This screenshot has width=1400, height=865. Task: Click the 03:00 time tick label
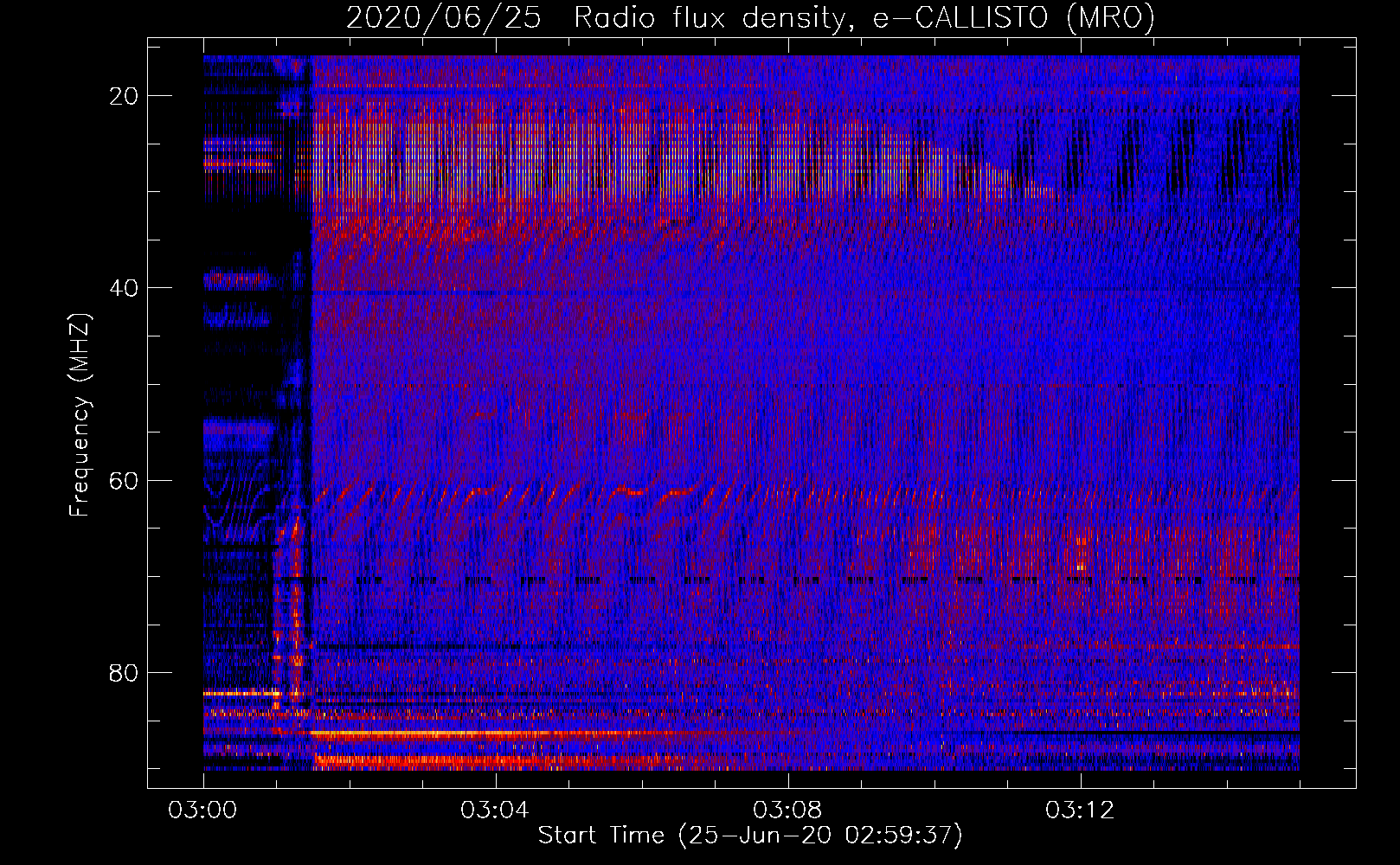click(203, 811)
